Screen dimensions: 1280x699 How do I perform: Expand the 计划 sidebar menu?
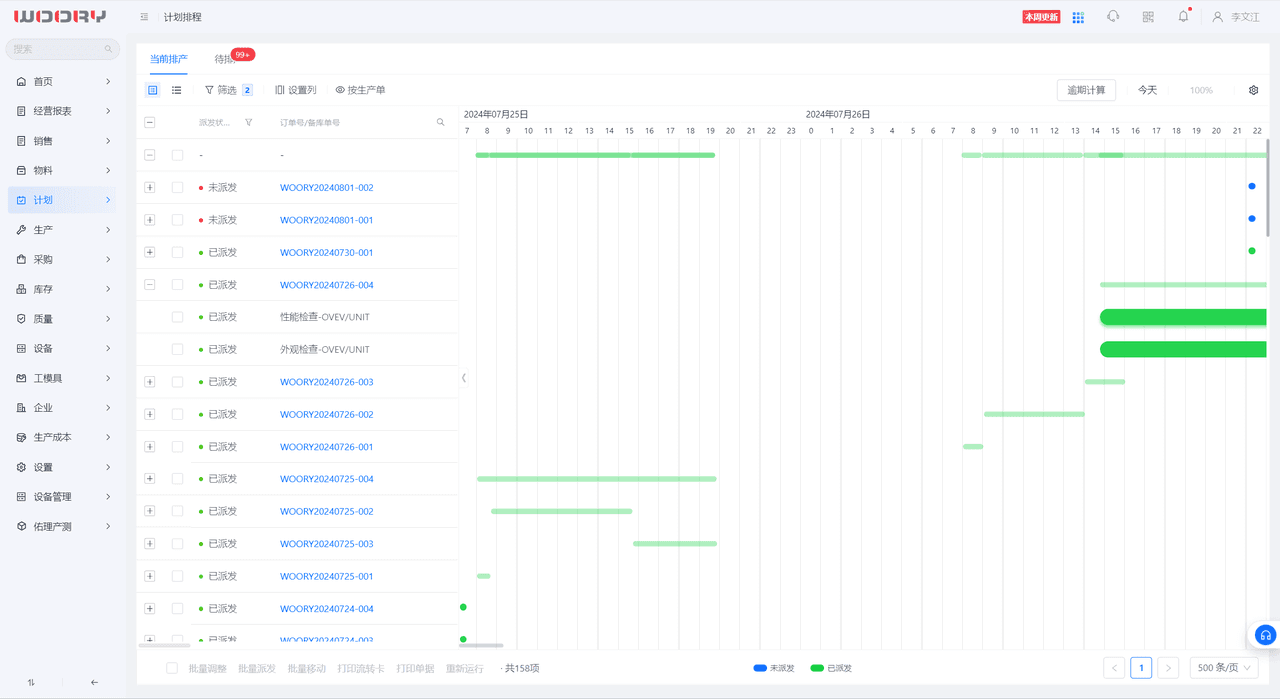click(64, 200)
